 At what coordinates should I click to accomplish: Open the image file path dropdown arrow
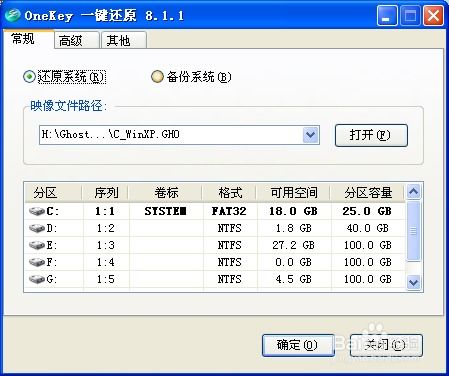coord(311,135)
